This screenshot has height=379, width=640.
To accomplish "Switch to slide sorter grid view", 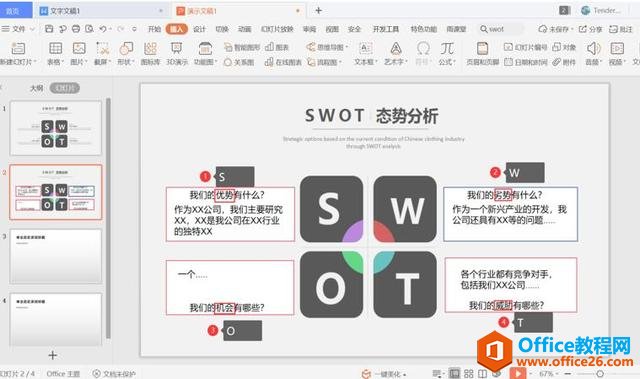I will pos(469,373).
